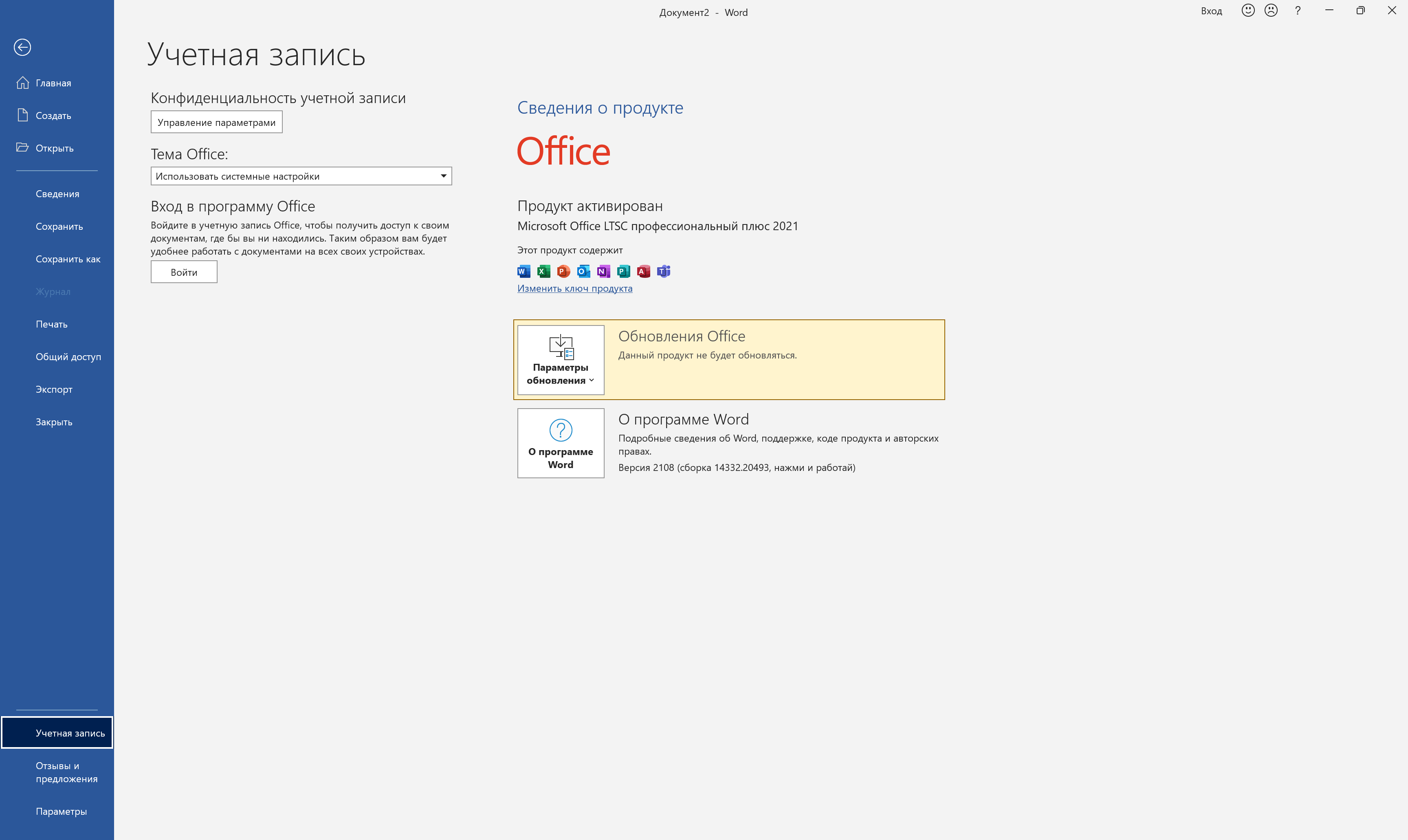Send a frown feedback icon
Image resolution: width=1408 pixels, height=840 pixels.
[1271, 11]
